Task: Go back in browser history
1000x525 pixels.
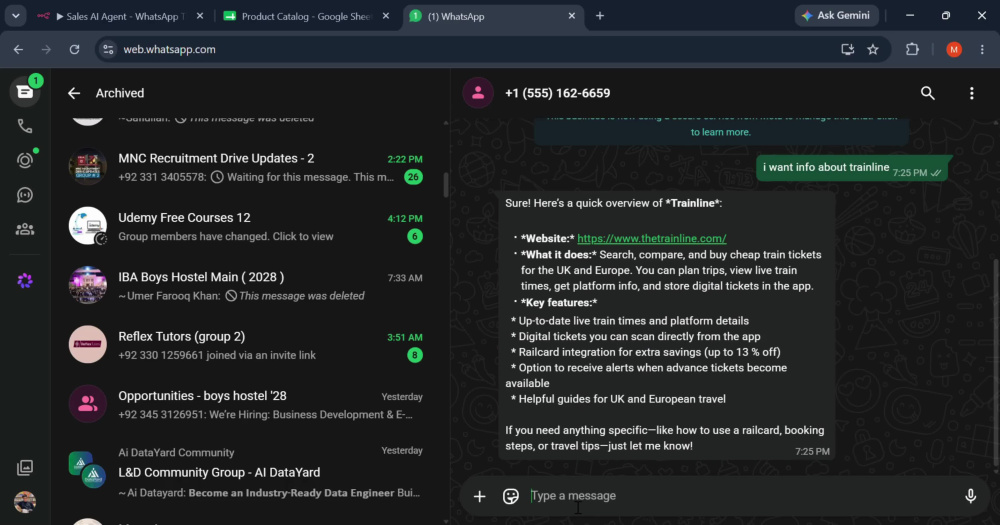Action: pyautogui.click(x=18, y=49)
